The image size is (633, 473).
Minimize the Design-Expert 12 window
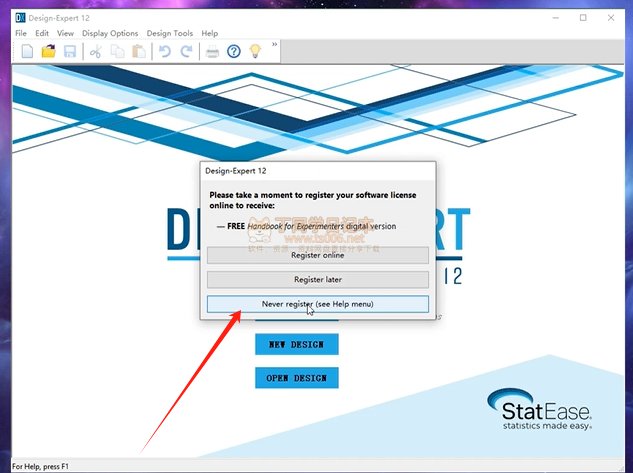[556, 18]
